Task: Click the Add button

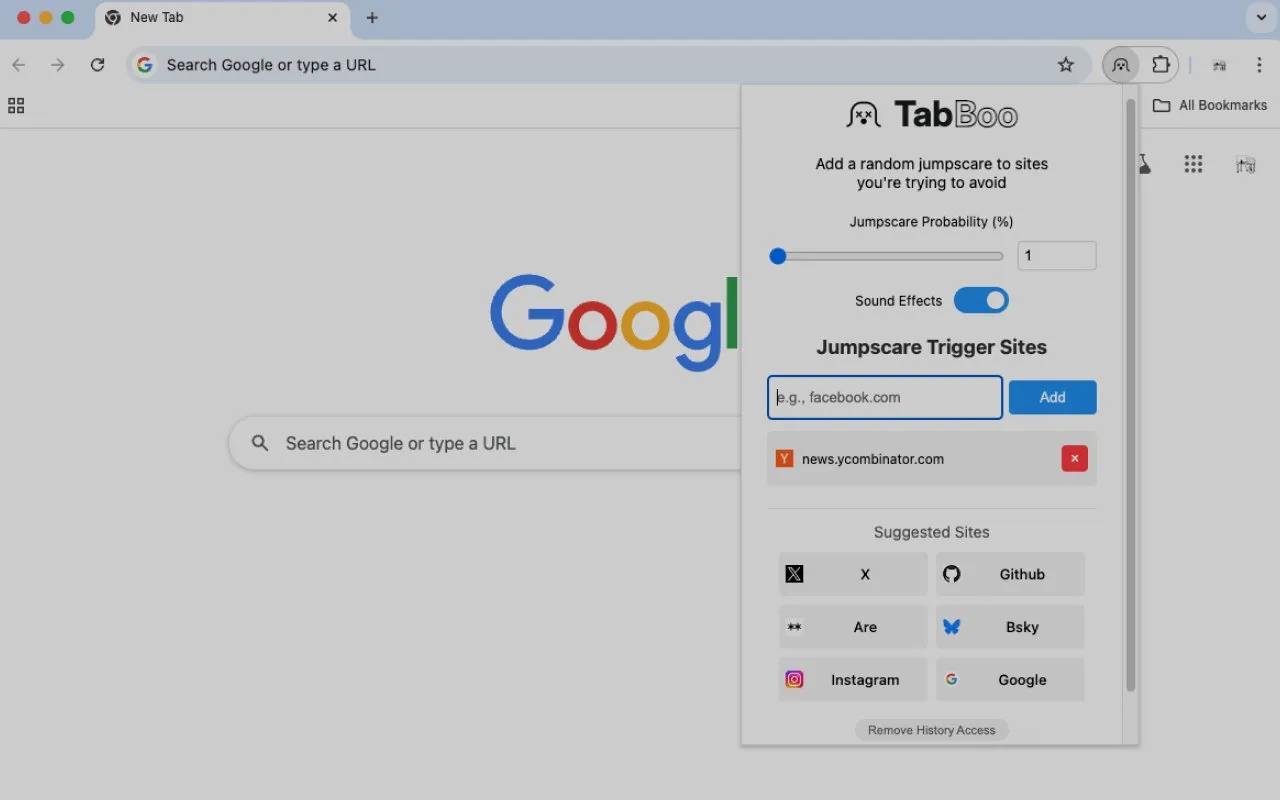Action: click(x=1052, y=397)
